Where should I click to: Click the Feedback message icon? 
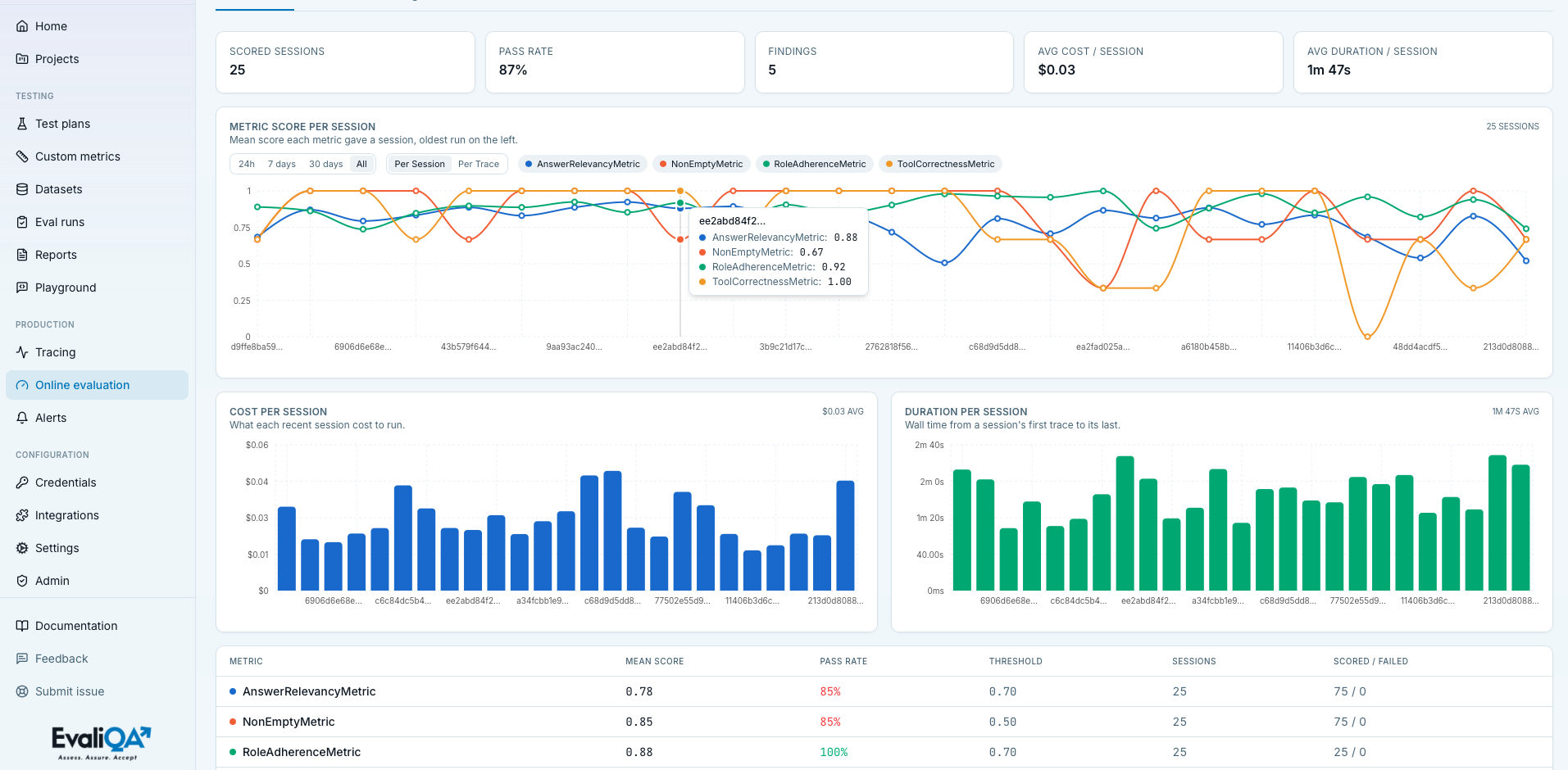coord(22,659)
